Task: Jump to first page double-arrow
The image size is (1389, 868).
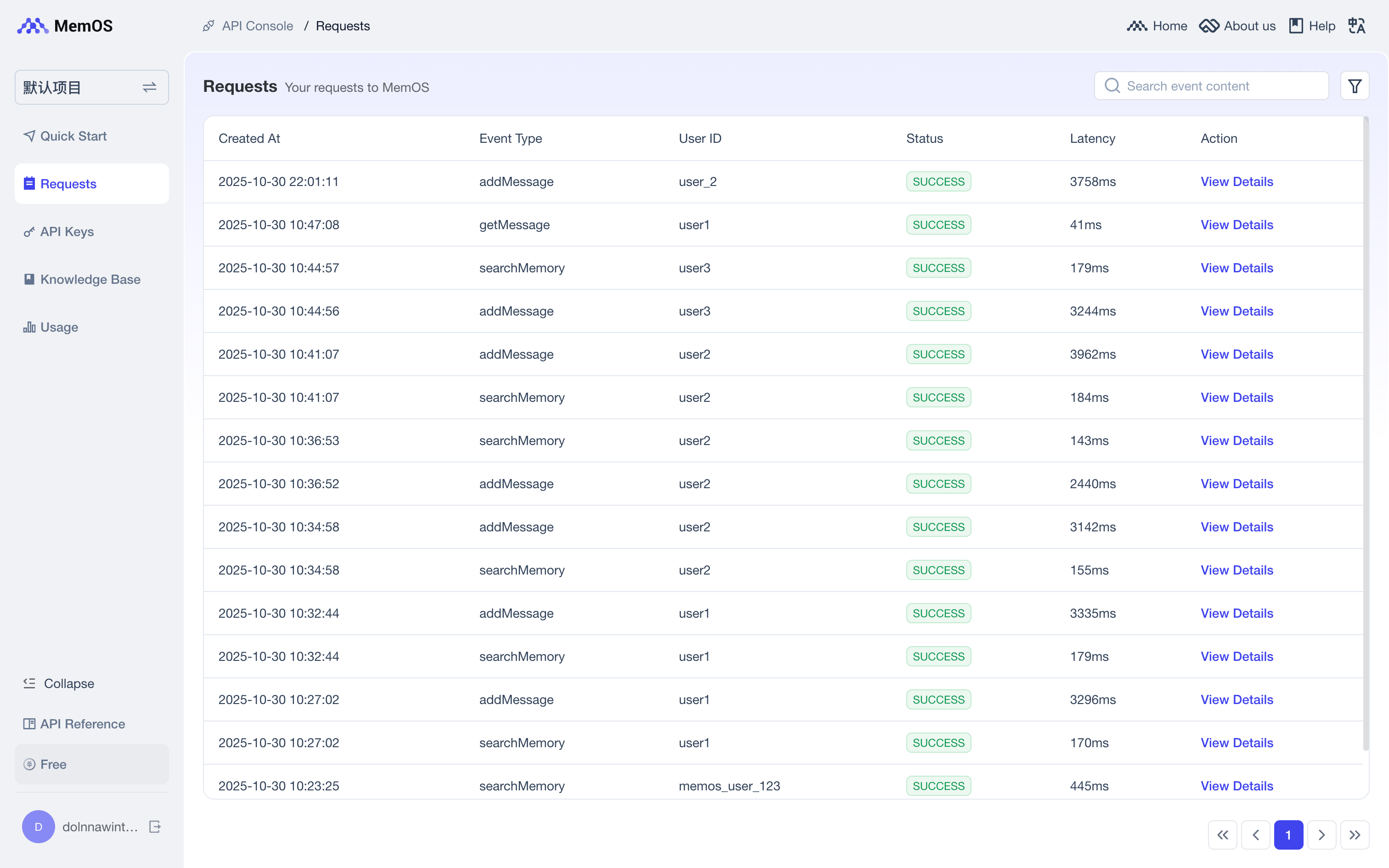Action: [x=1223, y=835]
